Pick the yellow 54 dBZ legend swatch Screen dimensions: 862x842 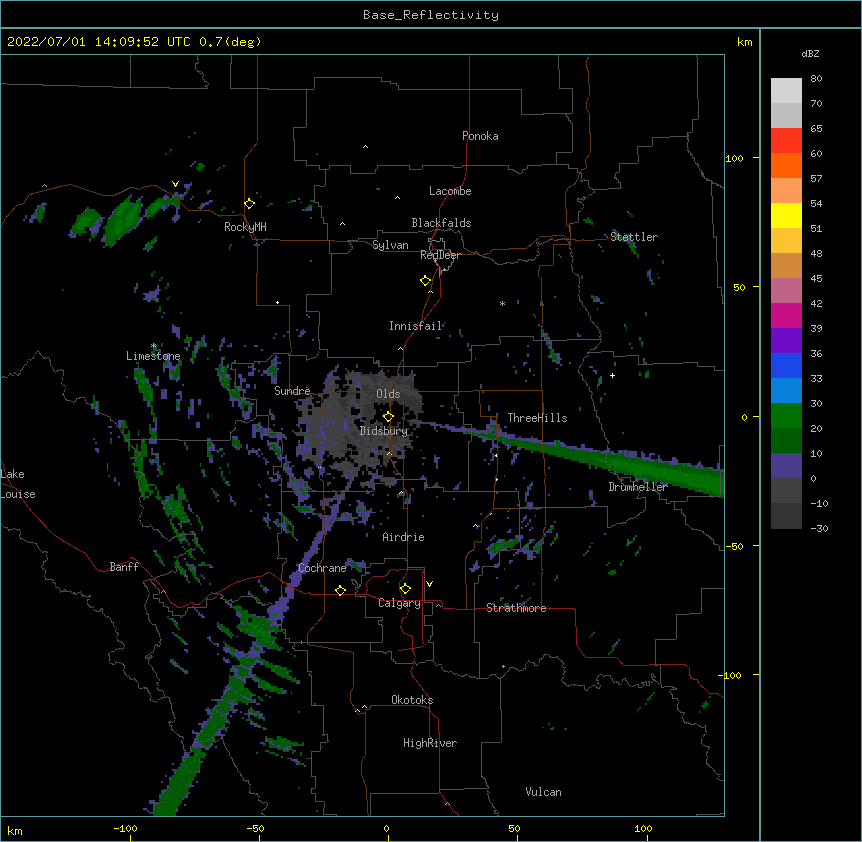786,215
